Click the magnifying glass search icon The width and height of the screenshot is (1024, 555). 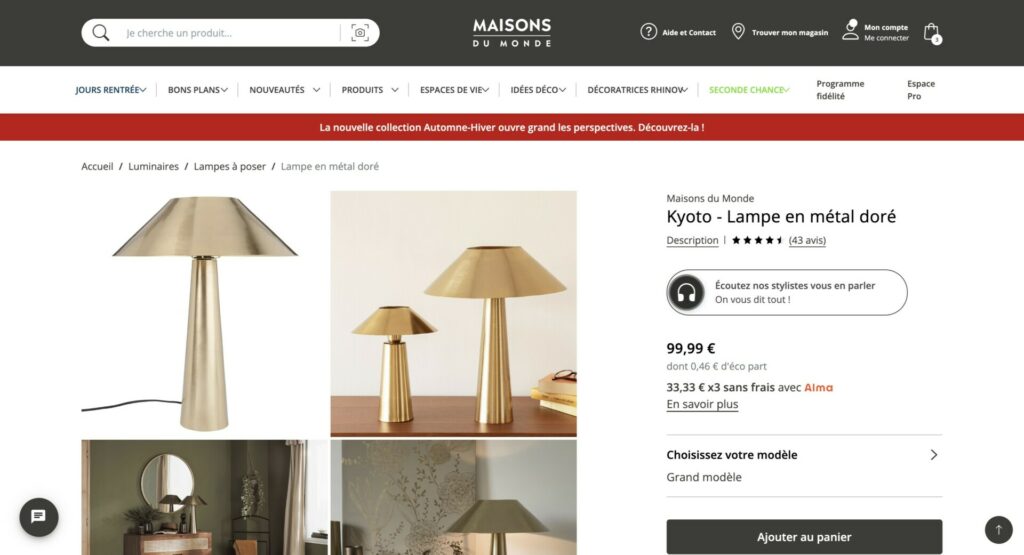point(101,33)
